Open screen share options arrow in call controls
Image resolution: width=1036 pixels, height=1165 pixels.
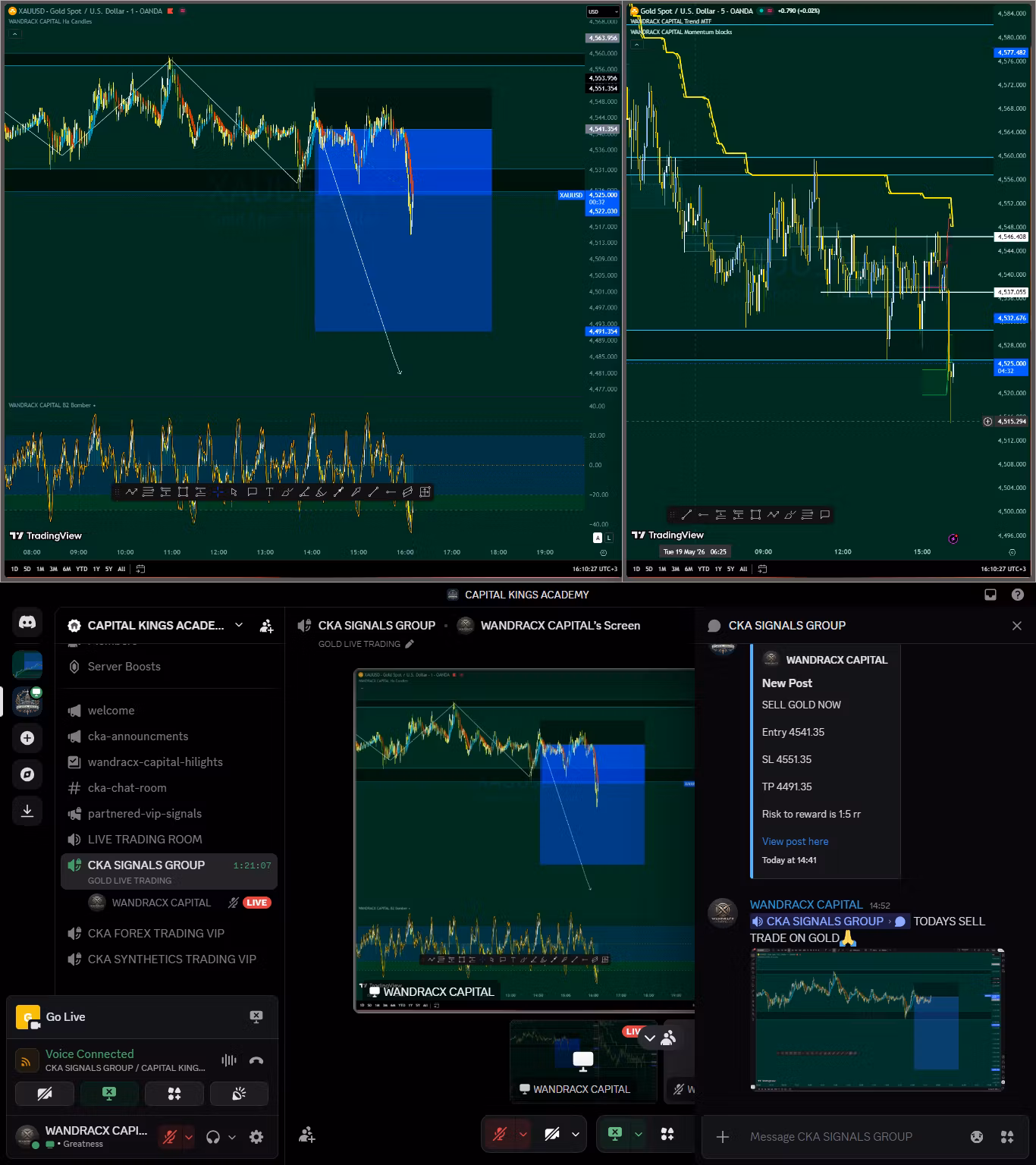pos(639,1134)
